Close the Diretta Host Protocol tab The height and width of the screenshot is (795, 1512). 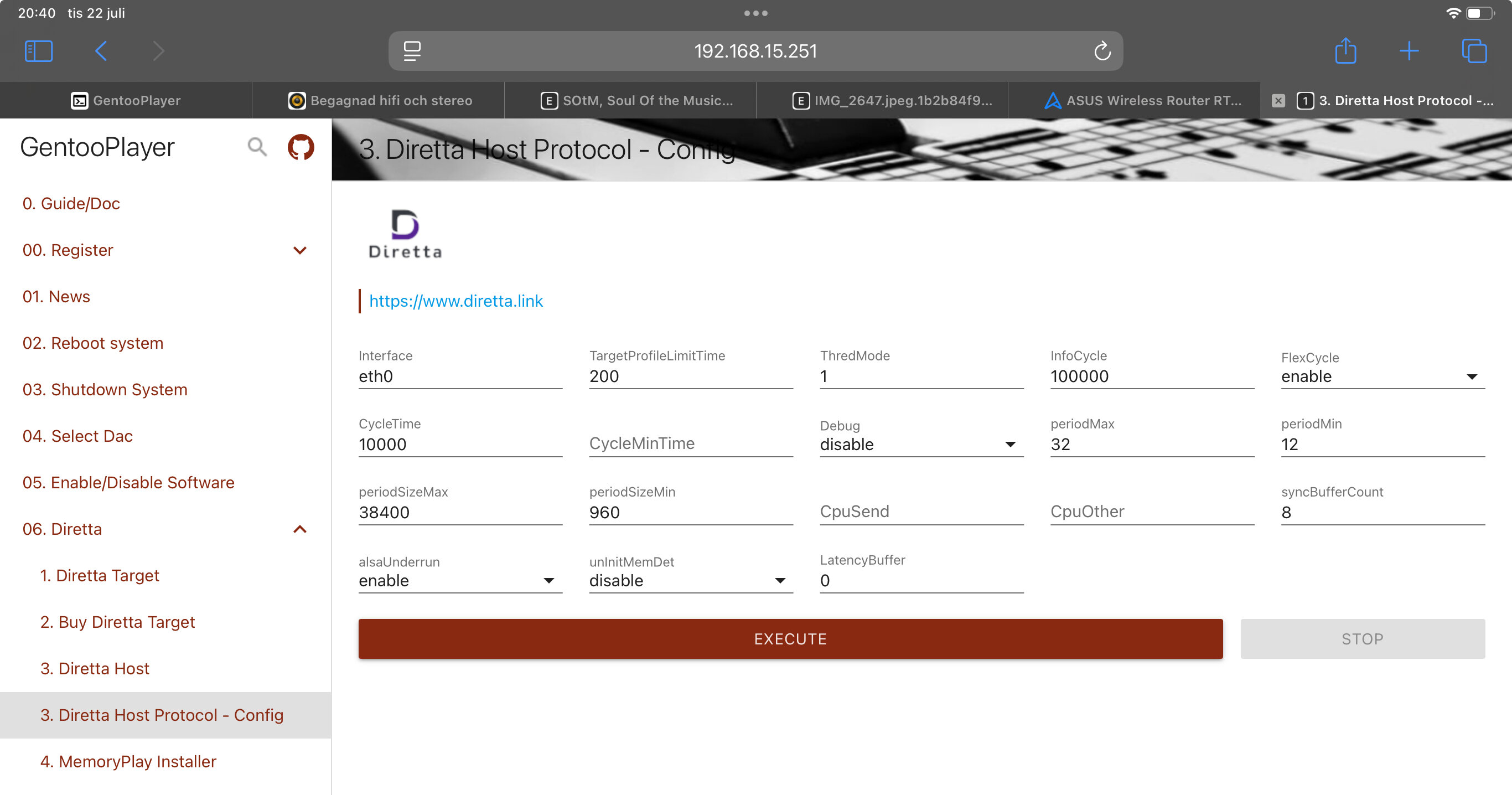(1278, 100)
